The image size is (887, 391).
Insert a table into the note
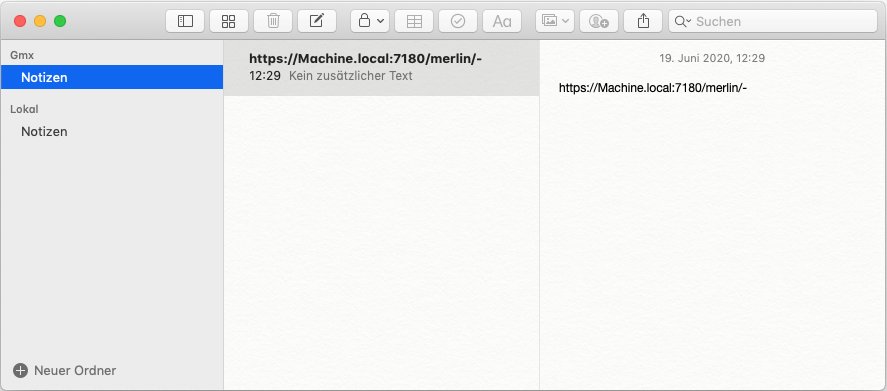414,22
